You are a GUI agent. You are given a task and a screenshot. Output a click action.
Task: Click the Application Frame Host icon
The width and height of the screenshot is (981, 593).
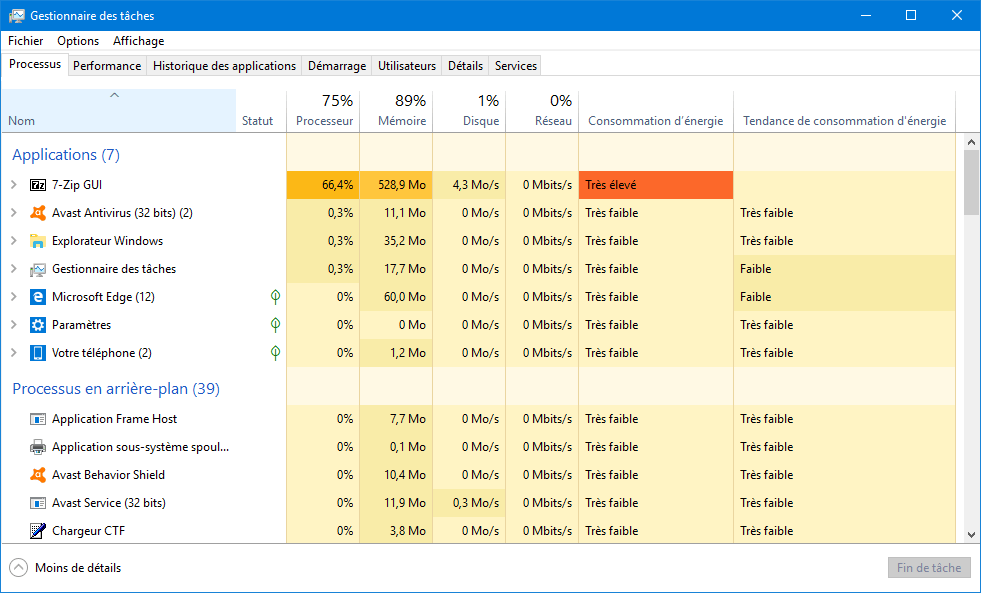tap(38, 419)
